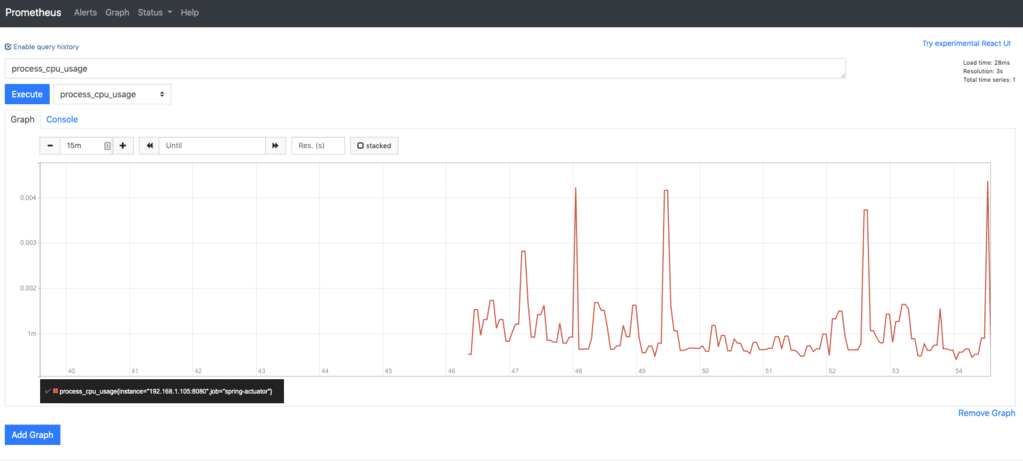Viewport: 1023px width, 461px height.
Task: Click the red series color swatch in the legend
Action: tap(55, 391)
